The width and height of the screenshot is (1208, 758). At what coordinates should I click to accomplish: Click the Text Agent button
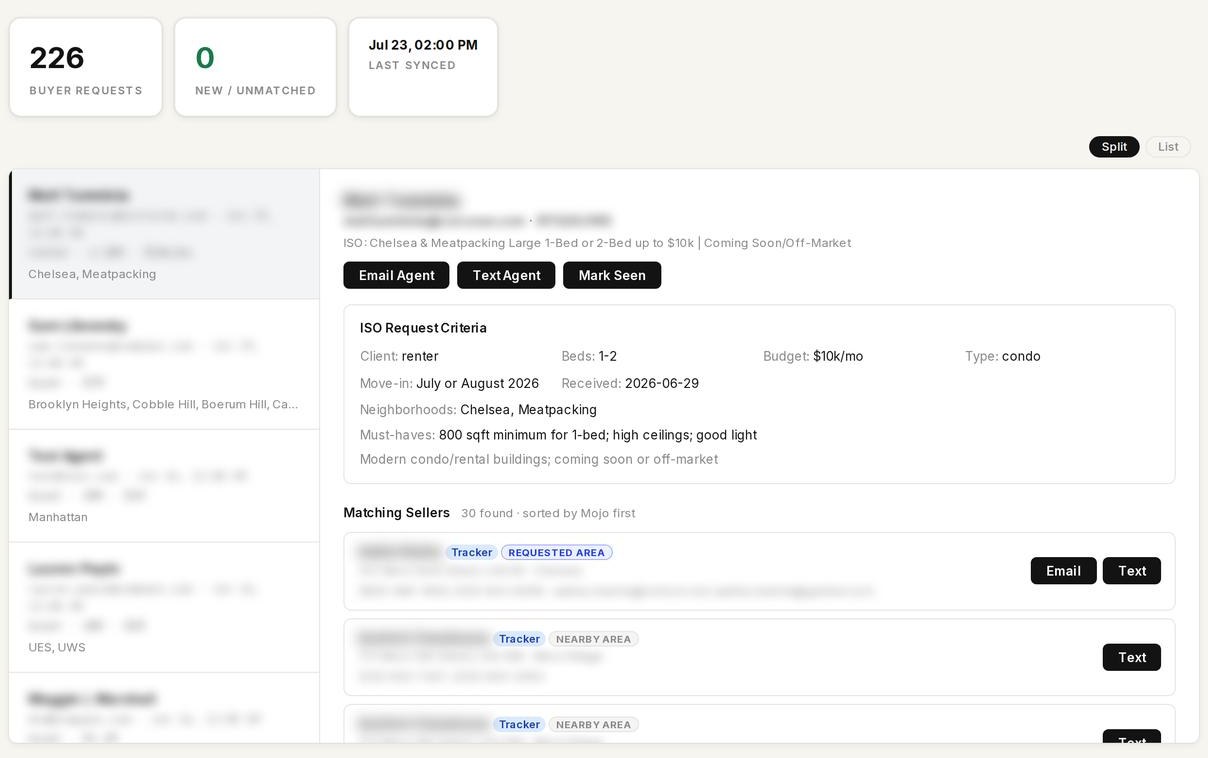point(506,275)
